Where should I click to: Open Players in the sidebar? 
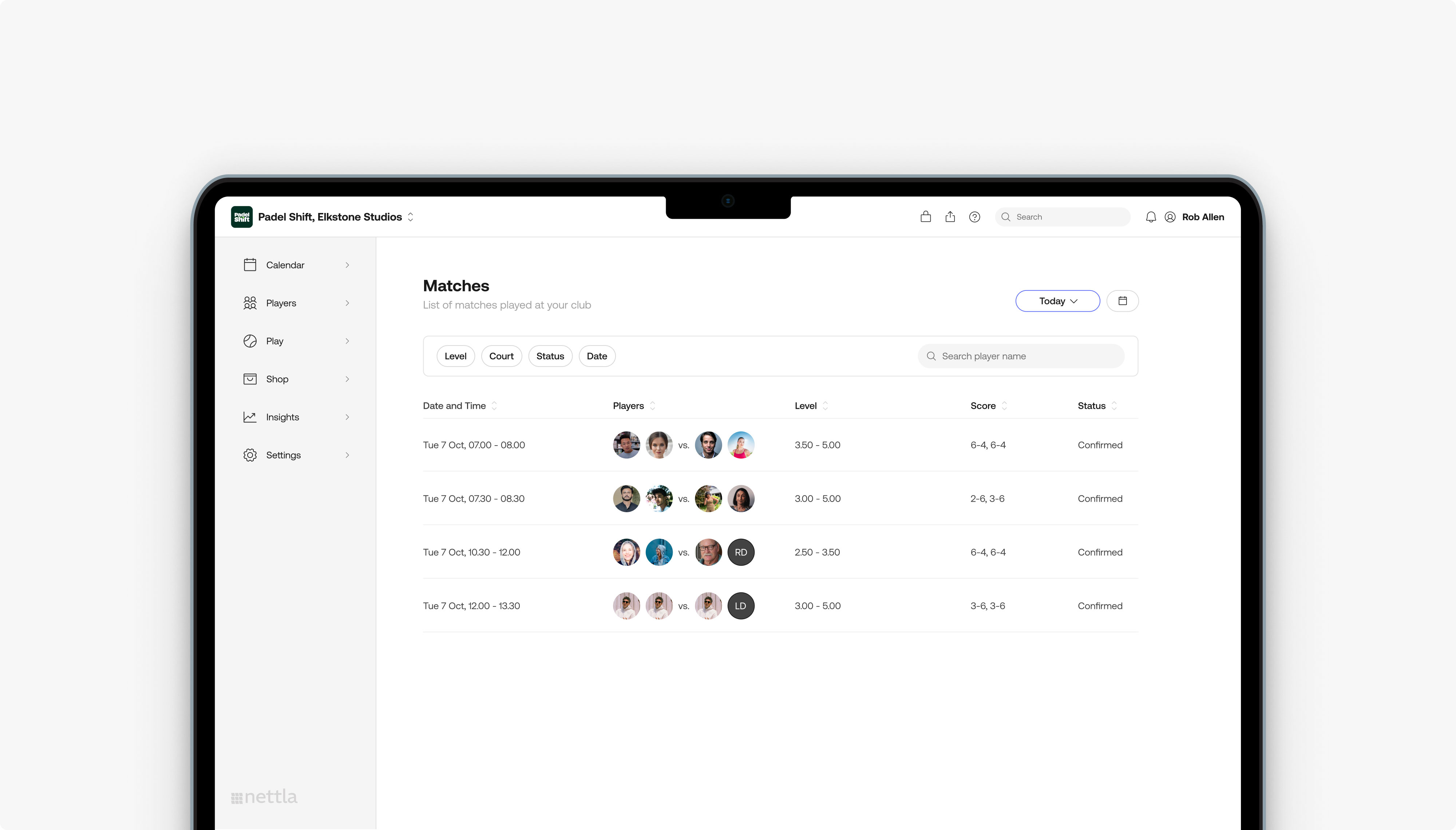281,303
